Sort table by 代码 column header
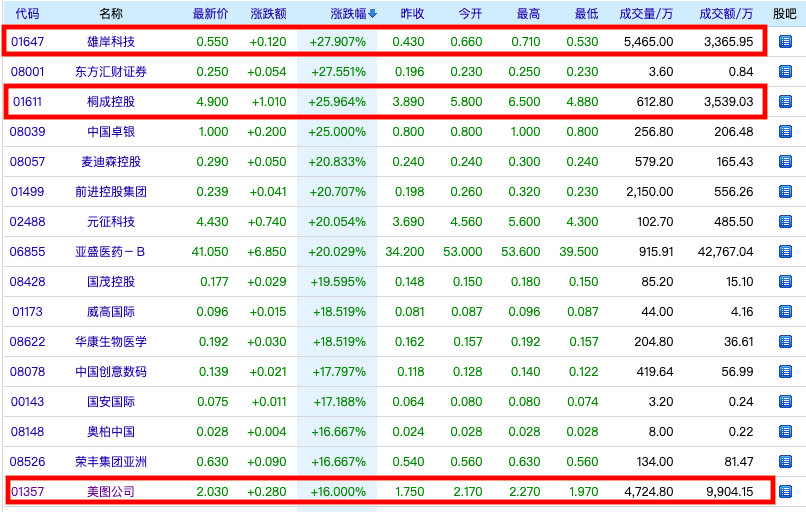806x512 pixels. (27, 14)
